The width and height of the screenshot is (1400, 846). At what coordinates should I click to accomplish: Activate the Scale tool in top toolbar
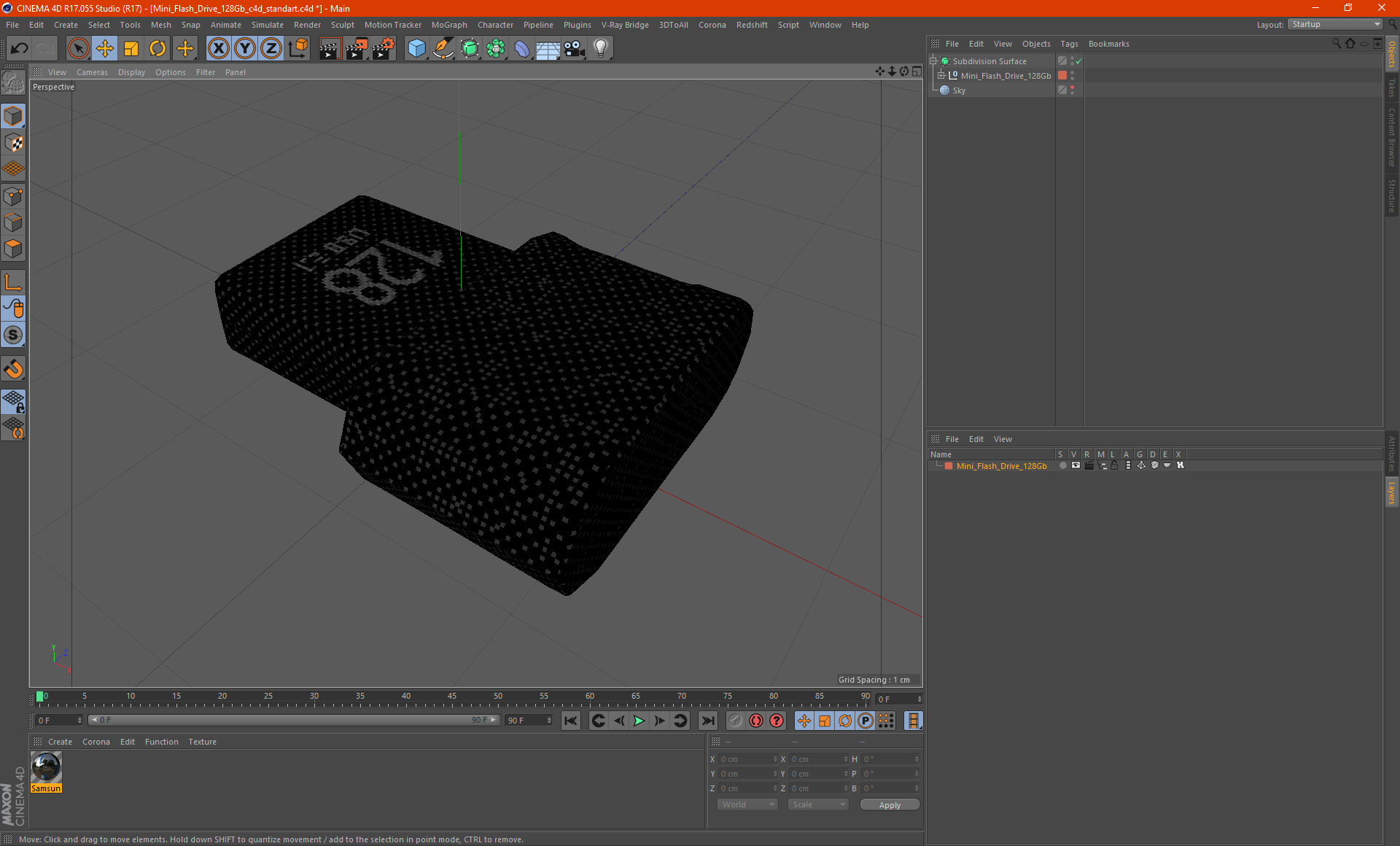pos(131,48)
